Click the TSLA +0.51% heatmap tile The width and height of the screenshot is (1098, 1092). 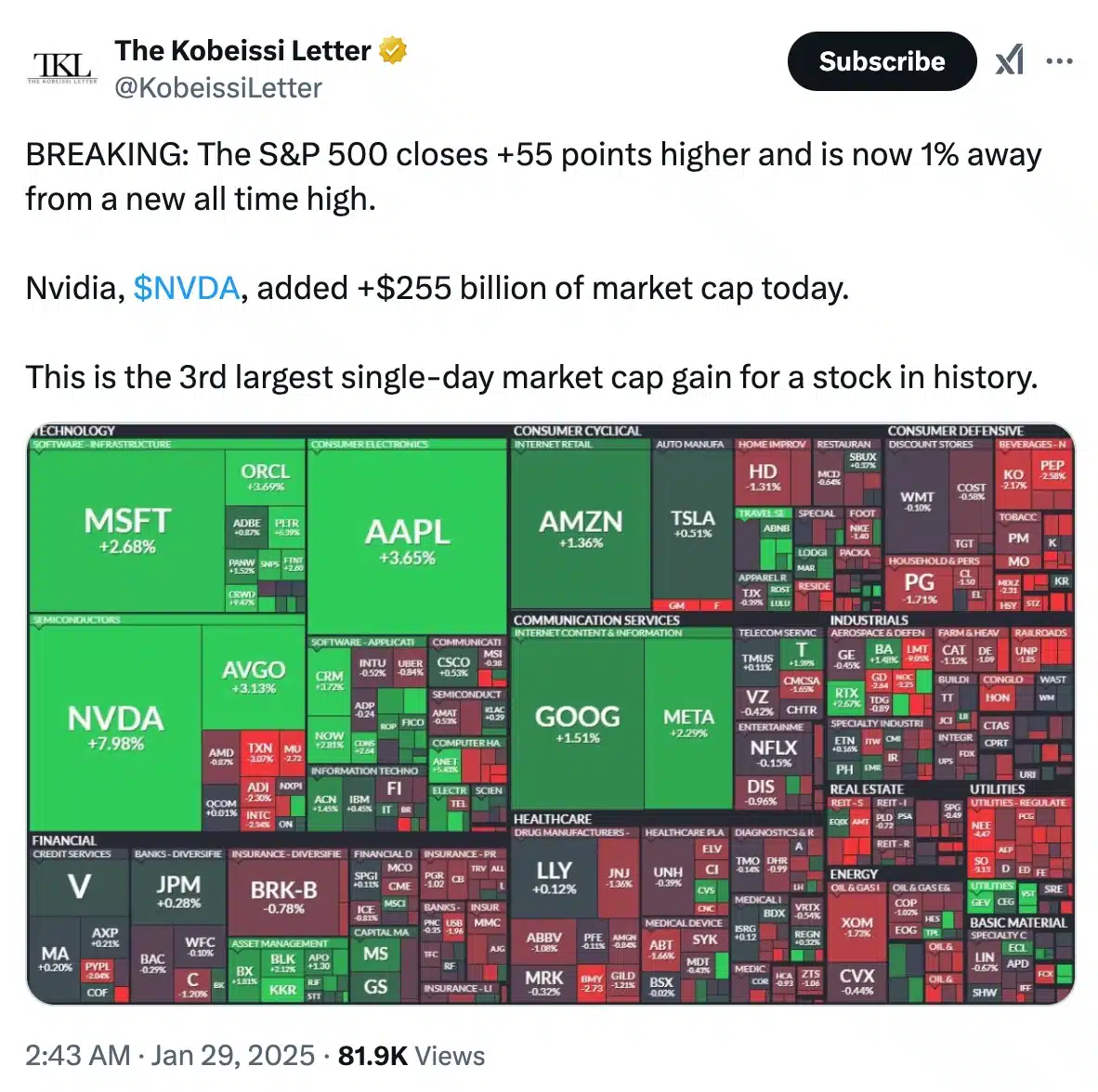click(x=693, y=524)
